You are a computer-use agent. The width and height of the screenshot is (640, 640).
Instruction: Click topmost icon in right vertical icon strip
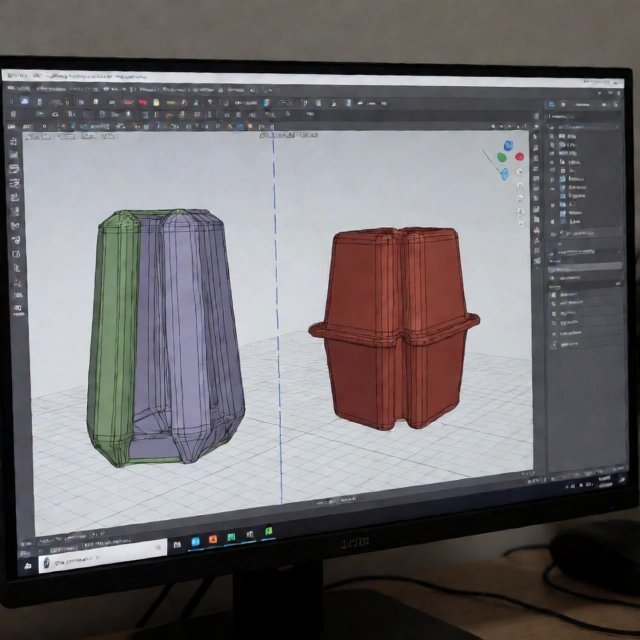point(536,116)
